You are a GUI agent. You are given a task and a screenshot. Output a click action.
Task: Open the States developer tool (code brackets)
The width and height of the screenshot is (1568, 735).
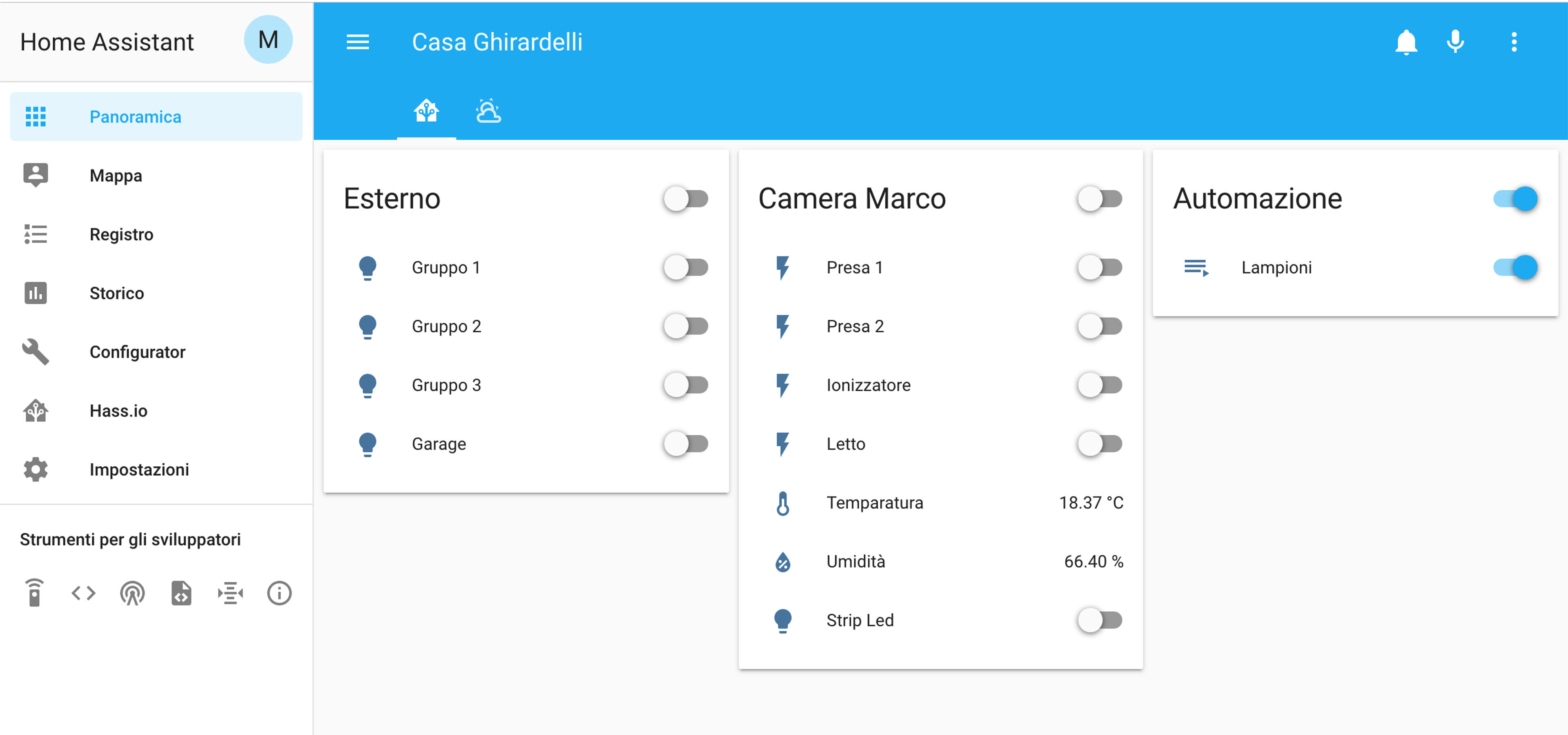coord(83,592)
